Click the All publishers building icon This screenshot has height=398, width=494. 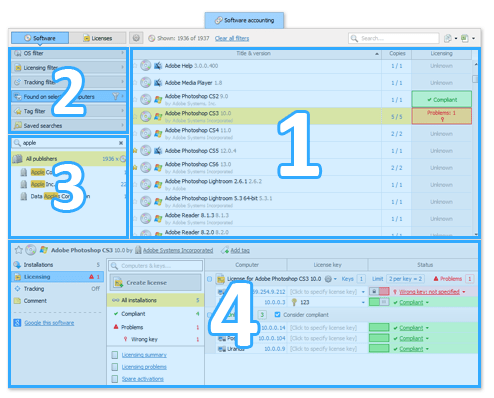[x=17, y=159]
